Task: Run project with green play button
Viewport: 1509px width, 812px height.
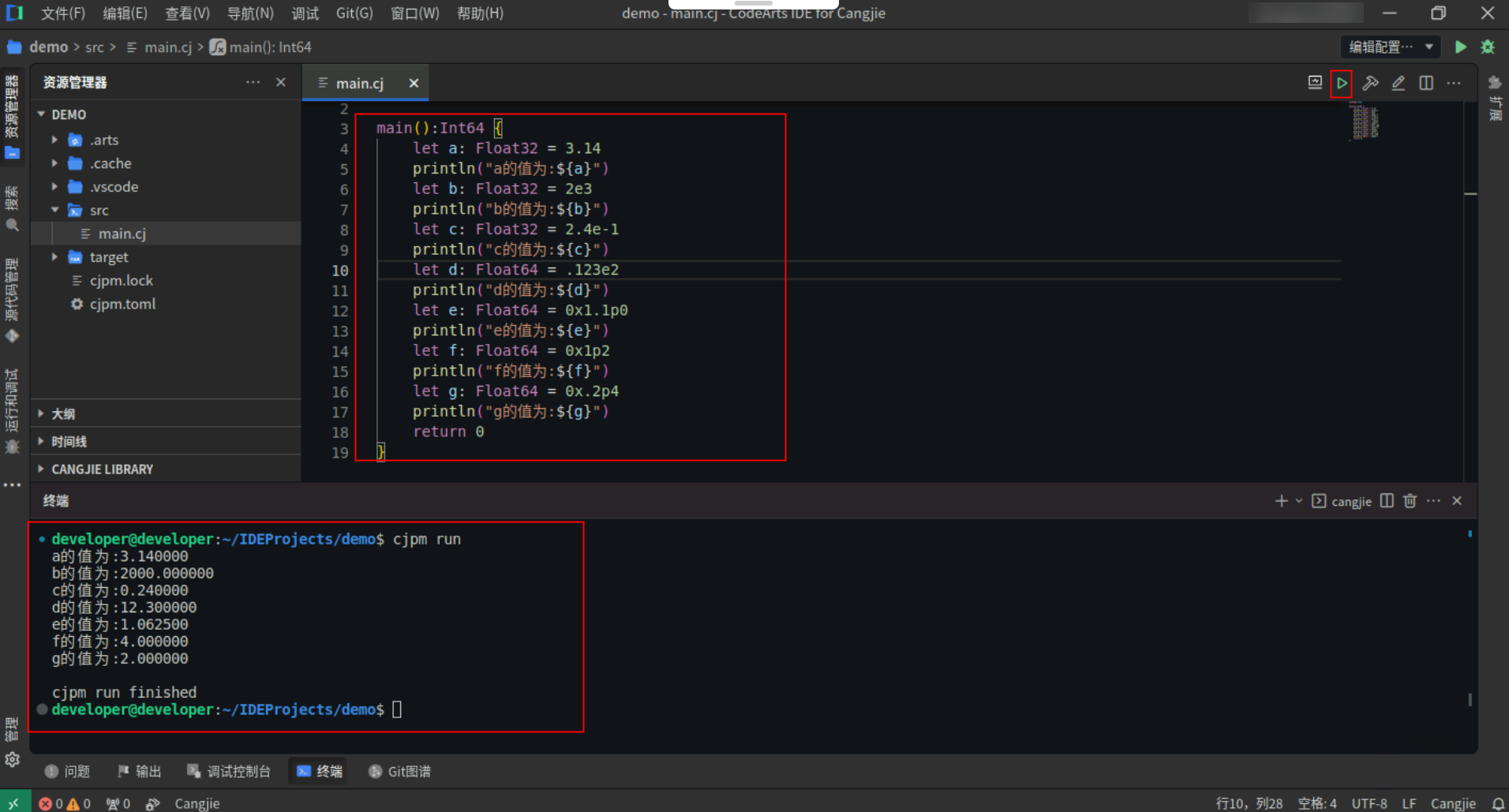Action: click(1461, 47)
